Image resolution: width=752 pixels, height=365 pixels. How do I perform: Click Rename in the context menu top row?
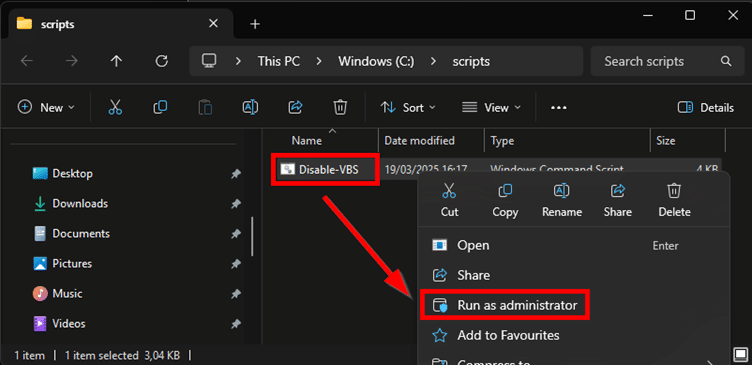tap(562, 200)
